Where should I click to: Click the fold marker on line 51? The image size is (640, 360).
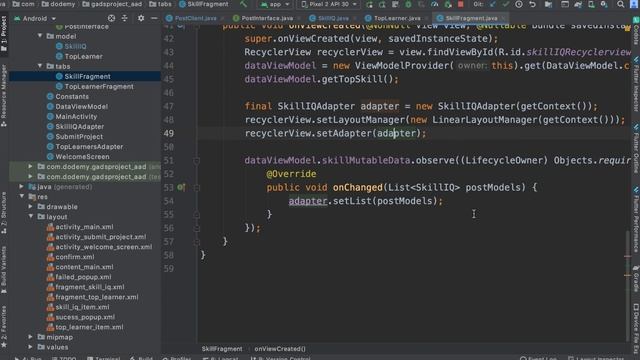coord(196,161)
